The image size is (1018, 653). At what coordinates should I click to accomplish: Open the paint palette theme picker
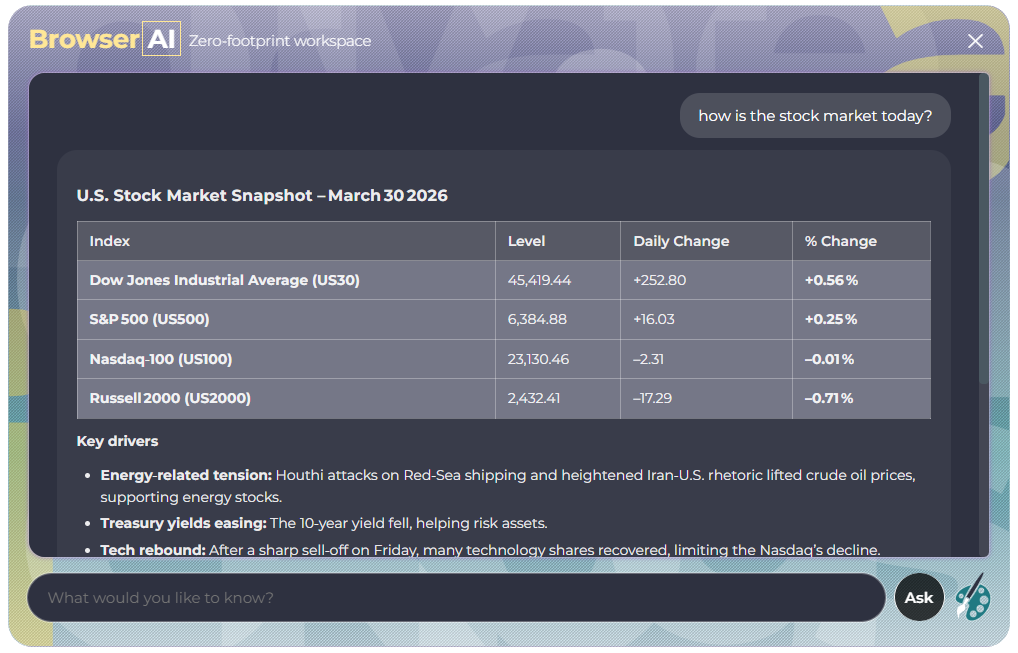click(971, 597)
